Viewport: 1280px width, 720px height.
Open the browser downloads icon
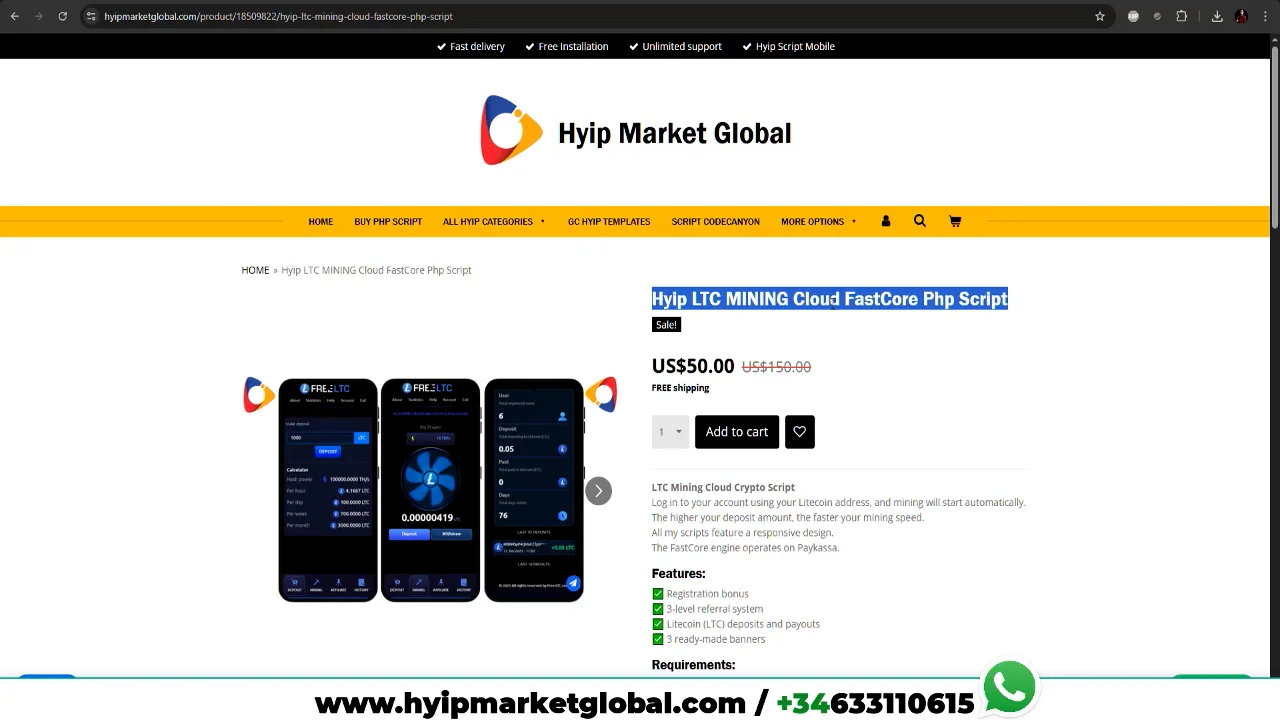(x=1217, y=16)
